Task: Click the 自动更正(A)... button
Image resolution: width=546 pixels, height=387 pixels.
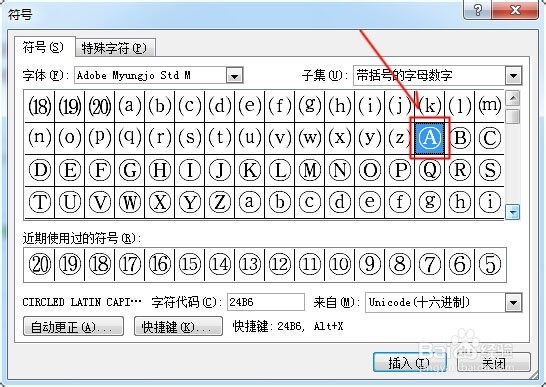Action: [x=73, y=326]
